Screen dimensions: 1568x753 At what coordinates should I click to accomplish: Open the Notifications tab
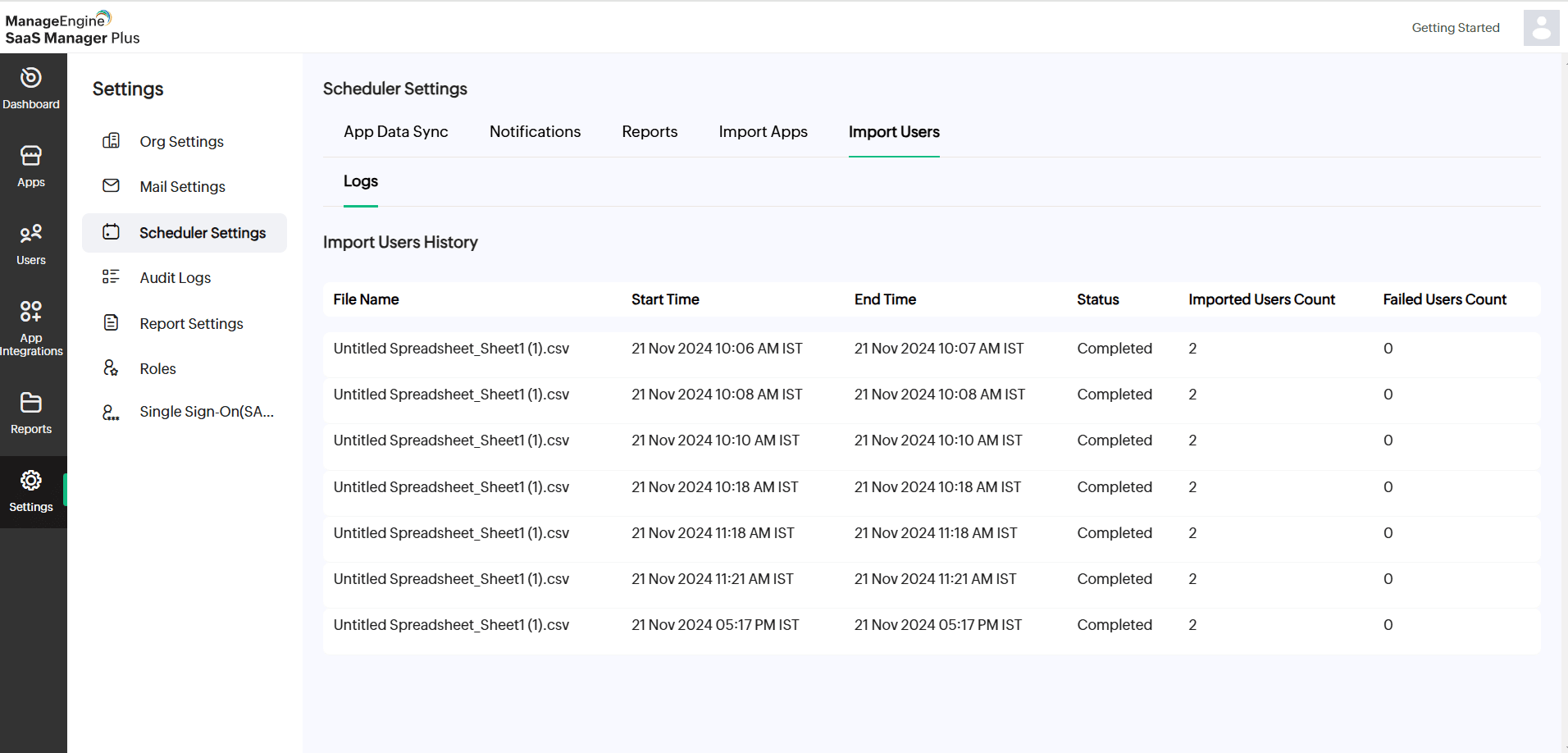pyautogui.click(x=535, y=132)
